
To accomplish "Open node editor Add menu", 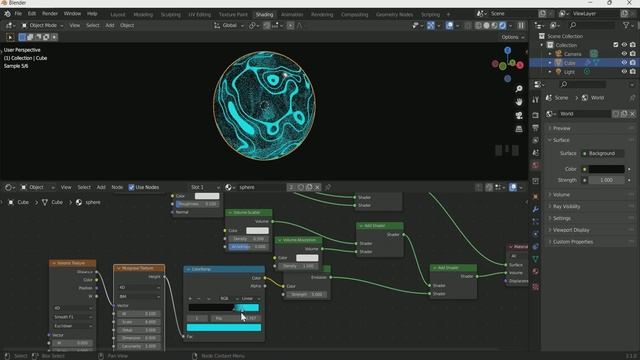I will (101, 187).
